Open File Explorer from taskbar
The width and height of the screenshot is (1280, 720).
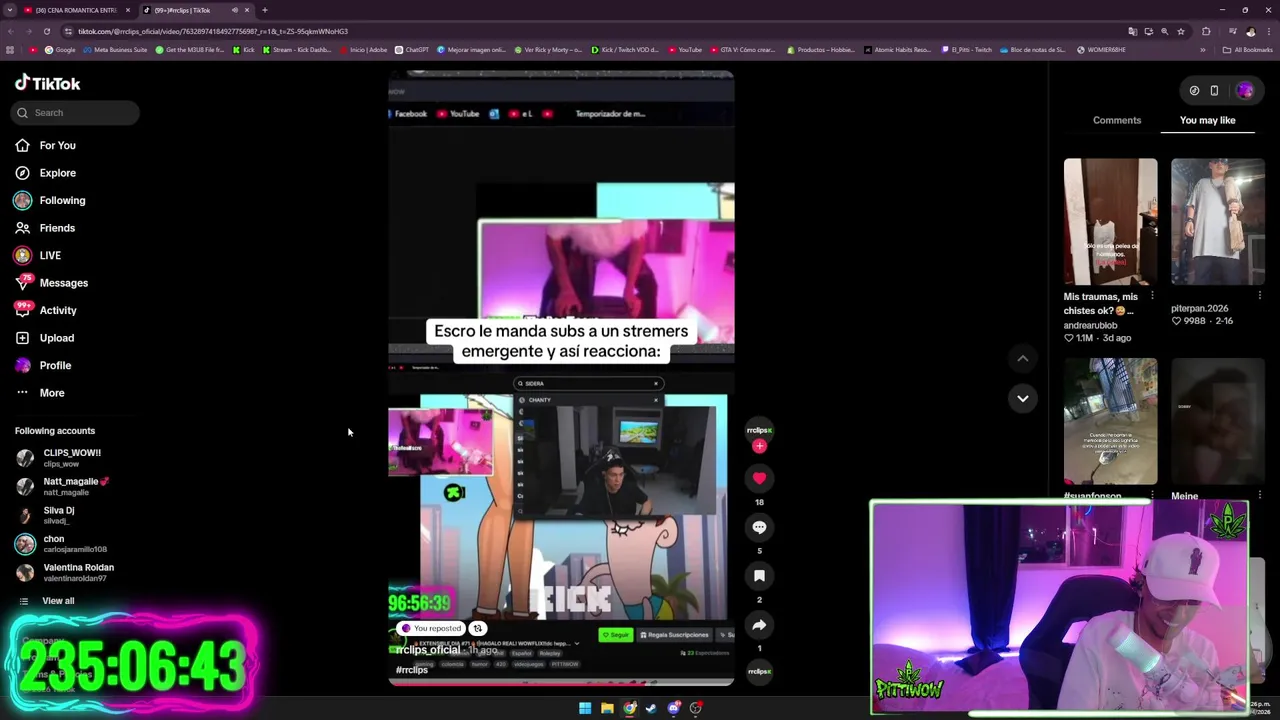point(607,708)
